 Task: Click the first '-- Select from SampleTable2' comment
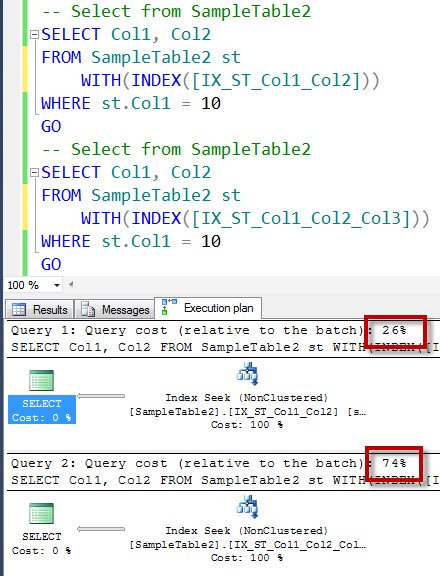(x=176, y=11)
